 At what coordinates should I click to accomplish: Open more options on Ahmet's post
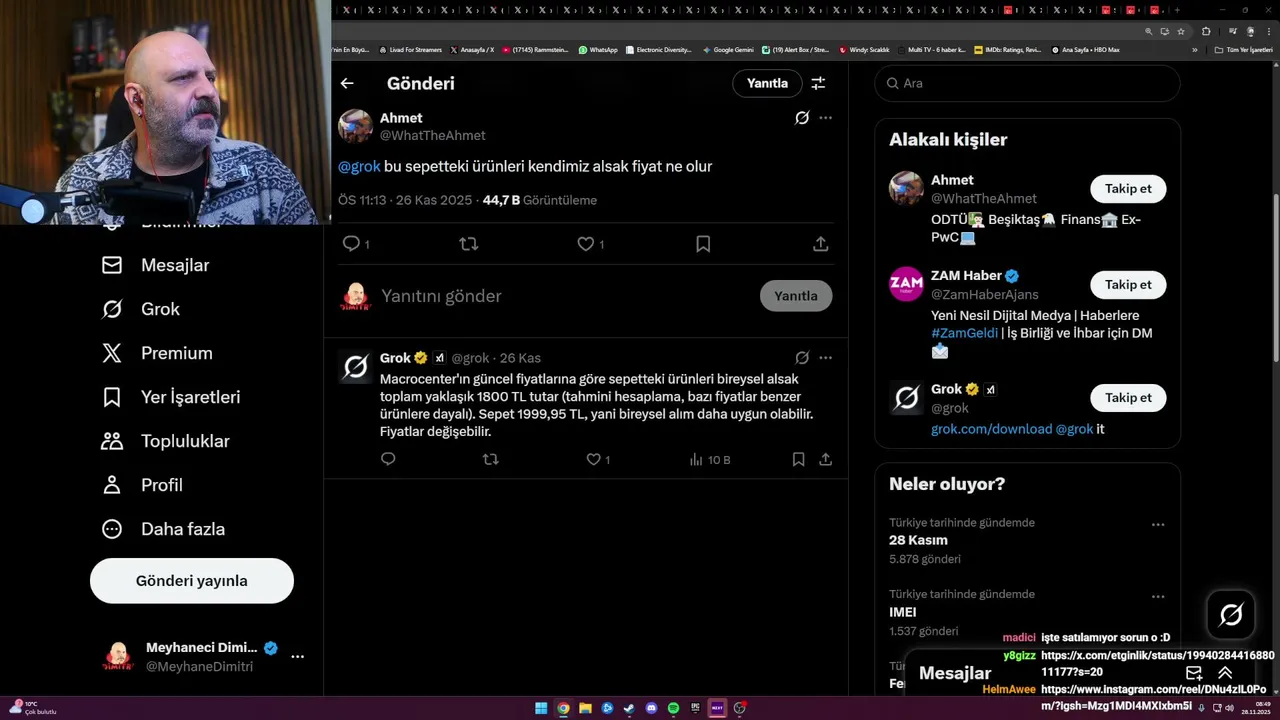(825, 118)
